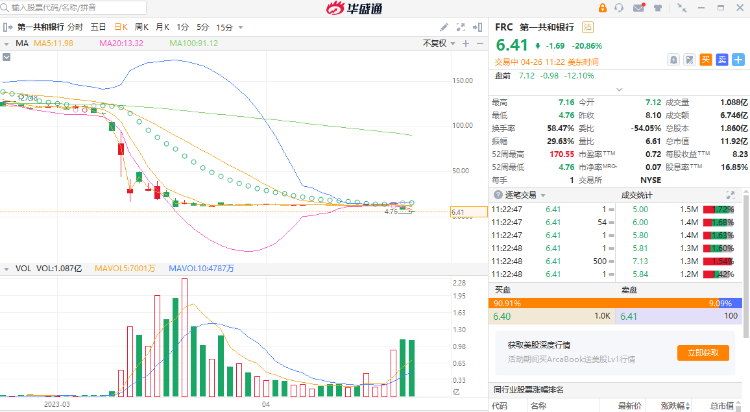Add FRC to watchlist plus button
Viewport: 750px width, 412px height.
coord(739,59)
